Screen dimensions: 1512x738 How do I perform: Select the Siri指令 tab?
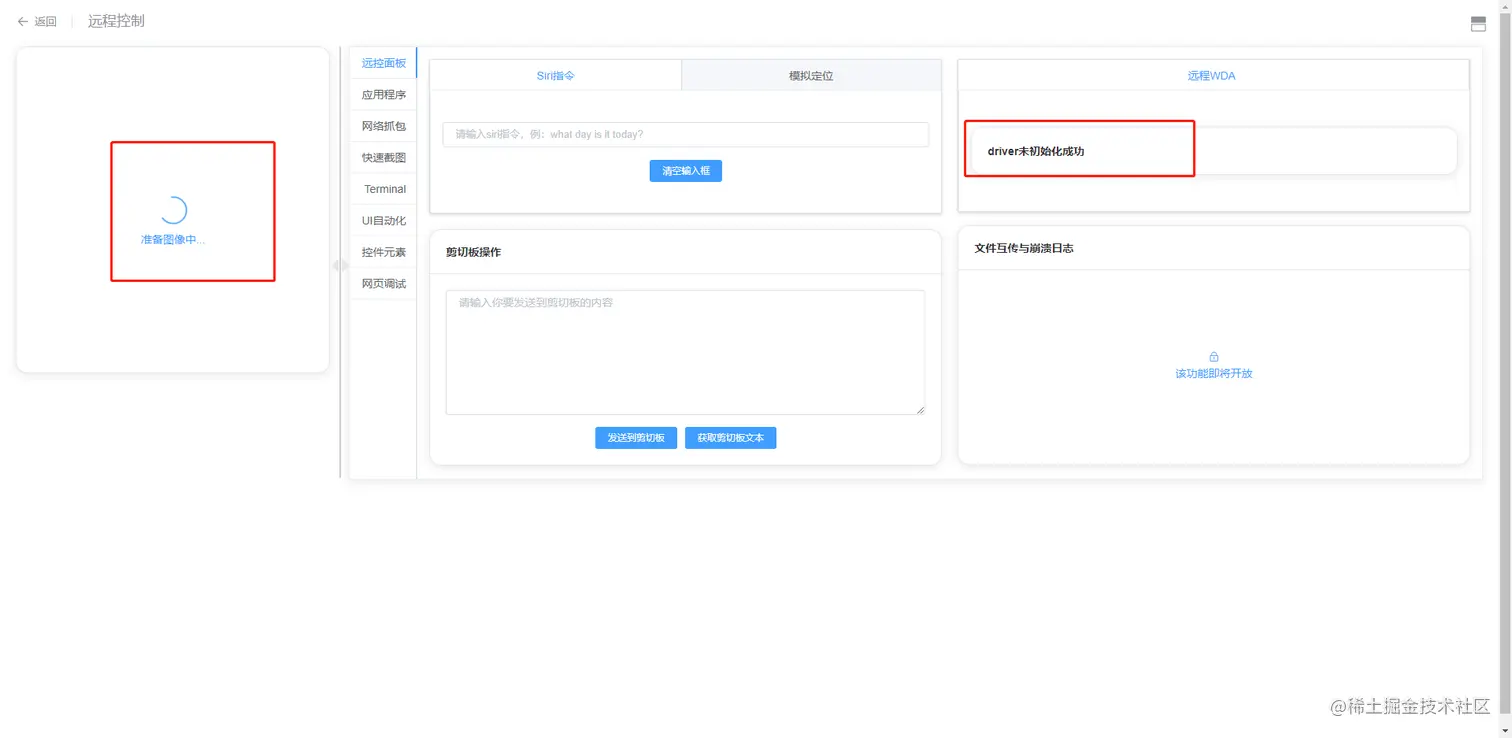pos(556,75)
